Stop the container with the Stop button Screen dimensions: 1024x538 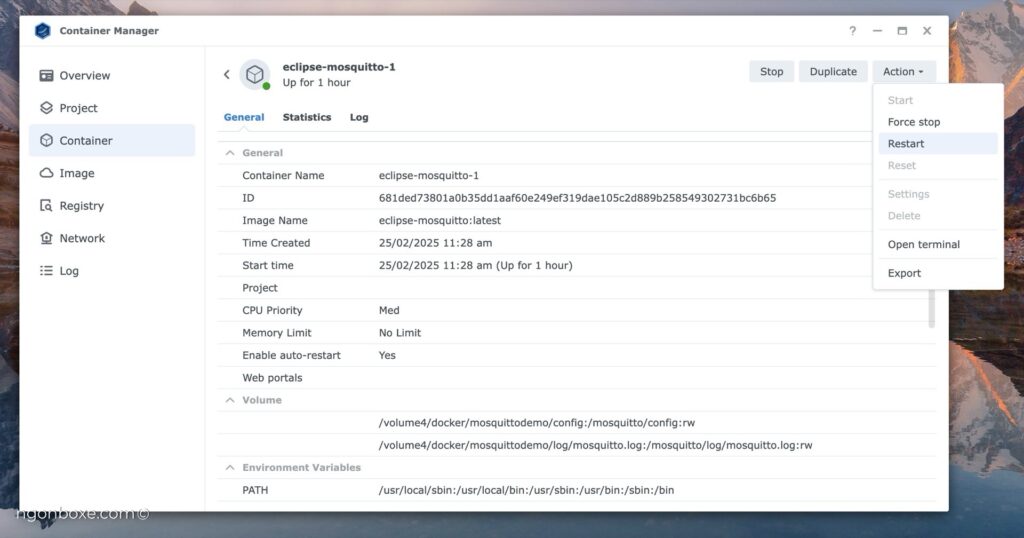(x=771, y=72)
